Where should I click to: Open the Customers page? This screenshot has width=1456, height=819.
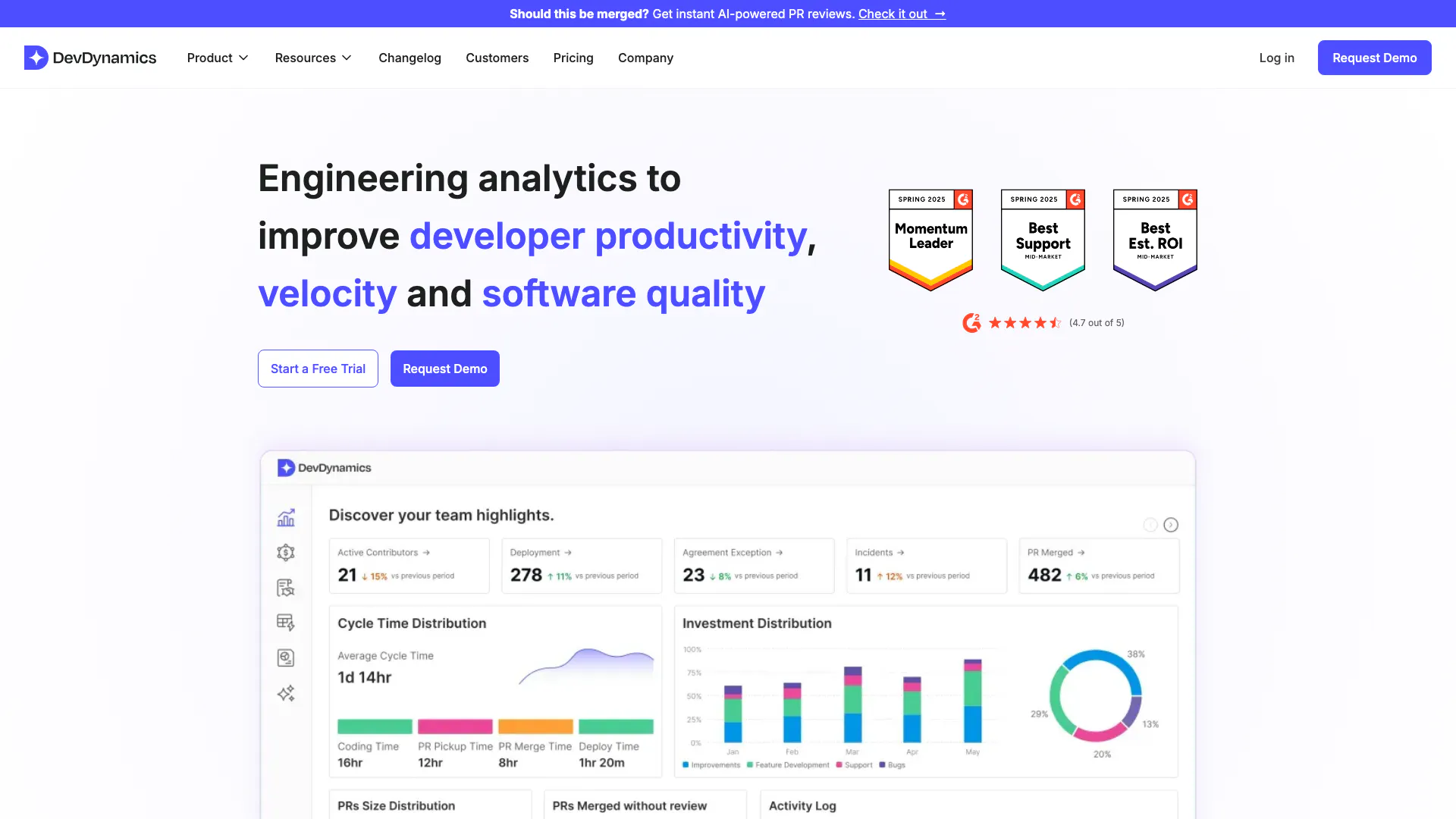pos(497,58)
